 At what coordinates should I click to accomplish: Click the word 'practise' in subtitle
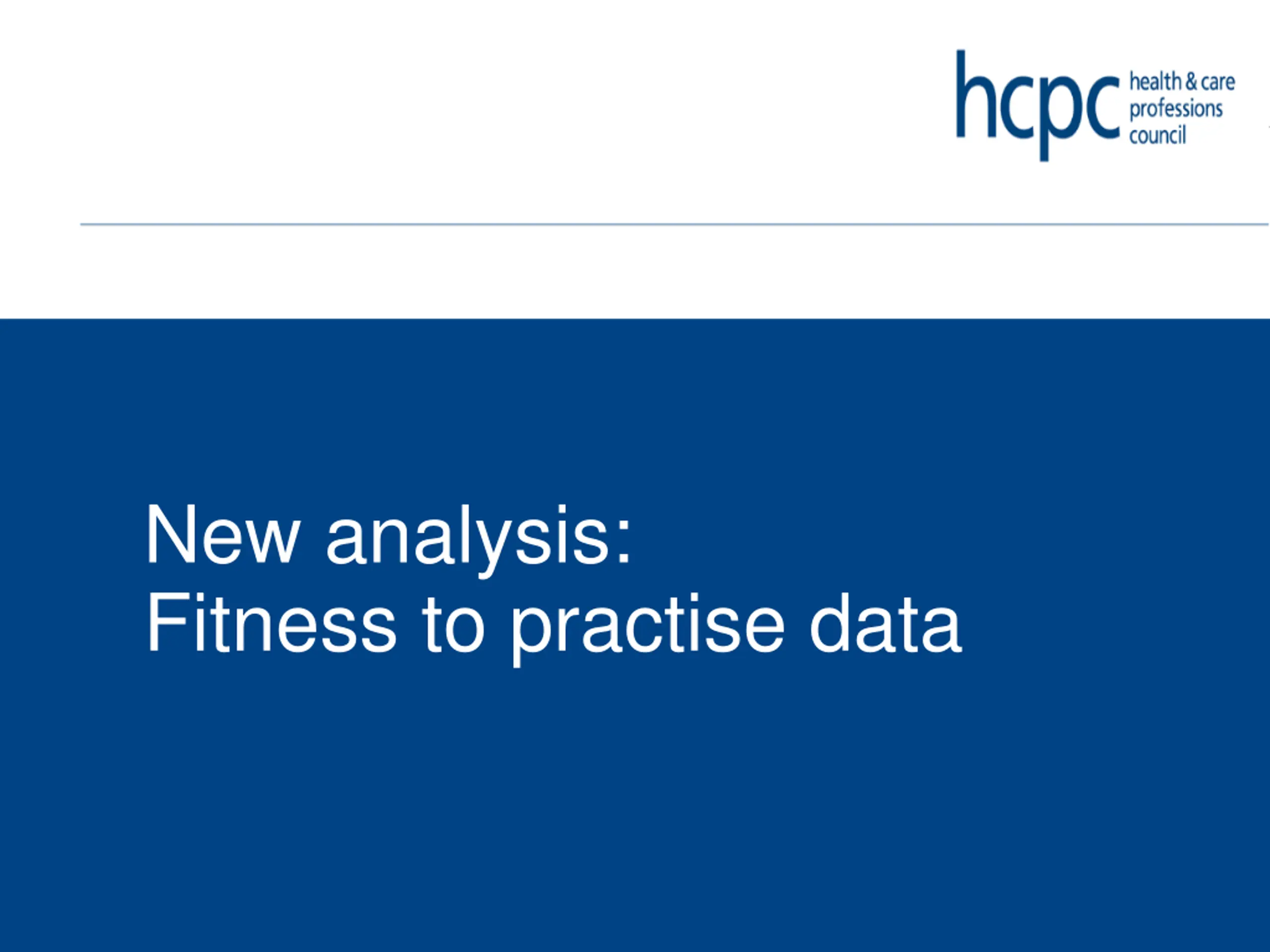pos(647,630)
